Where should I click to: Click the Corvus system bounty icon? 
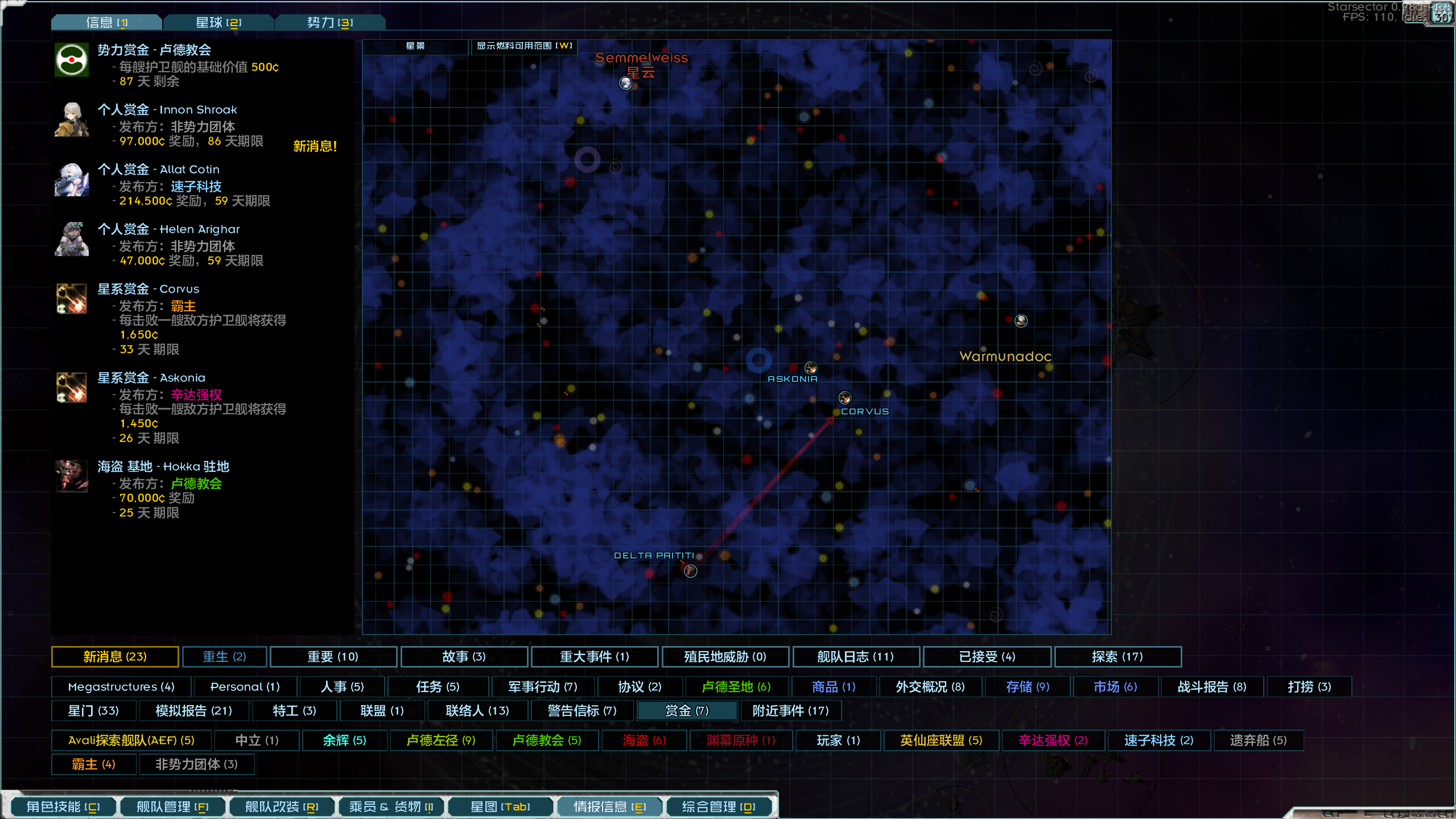click(x=72, y=299)
